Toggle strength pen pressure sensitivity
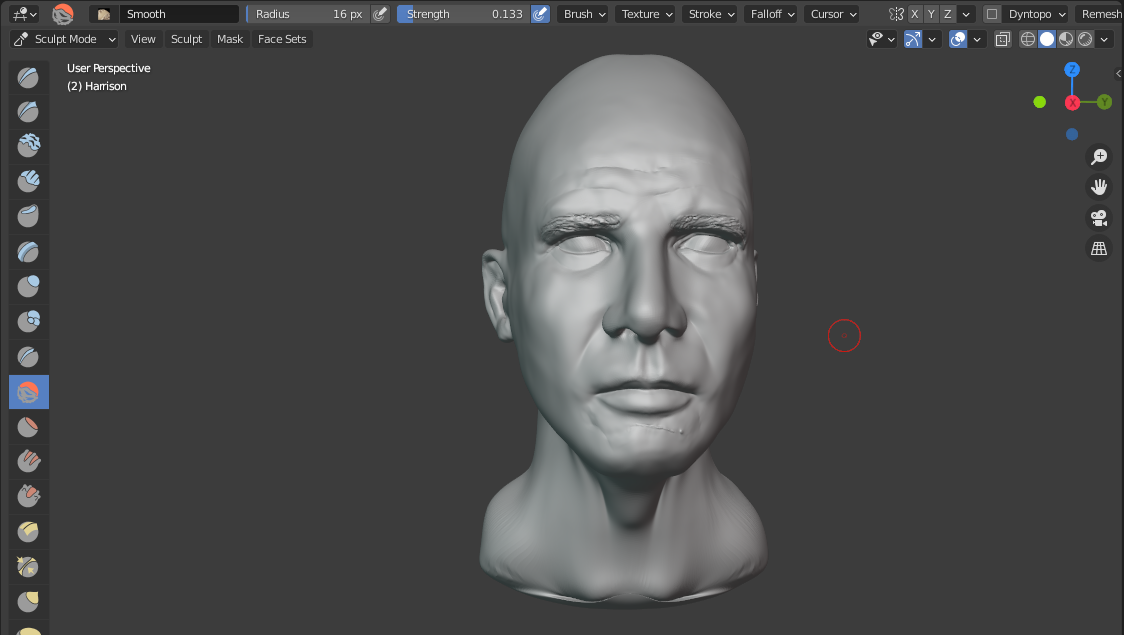This screenshot has width=1124, height=635. (540, 14)
